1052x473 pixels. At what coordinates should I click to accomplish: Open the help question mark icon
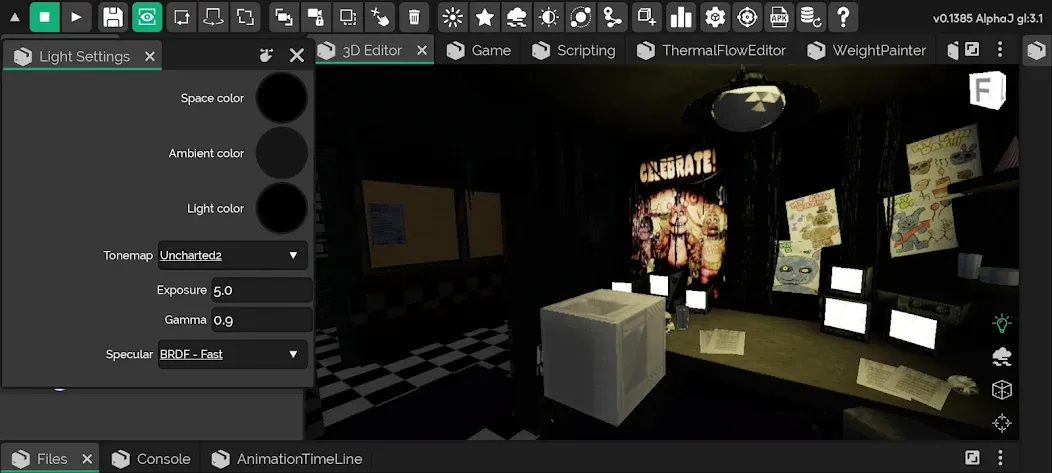click(844, 17)
